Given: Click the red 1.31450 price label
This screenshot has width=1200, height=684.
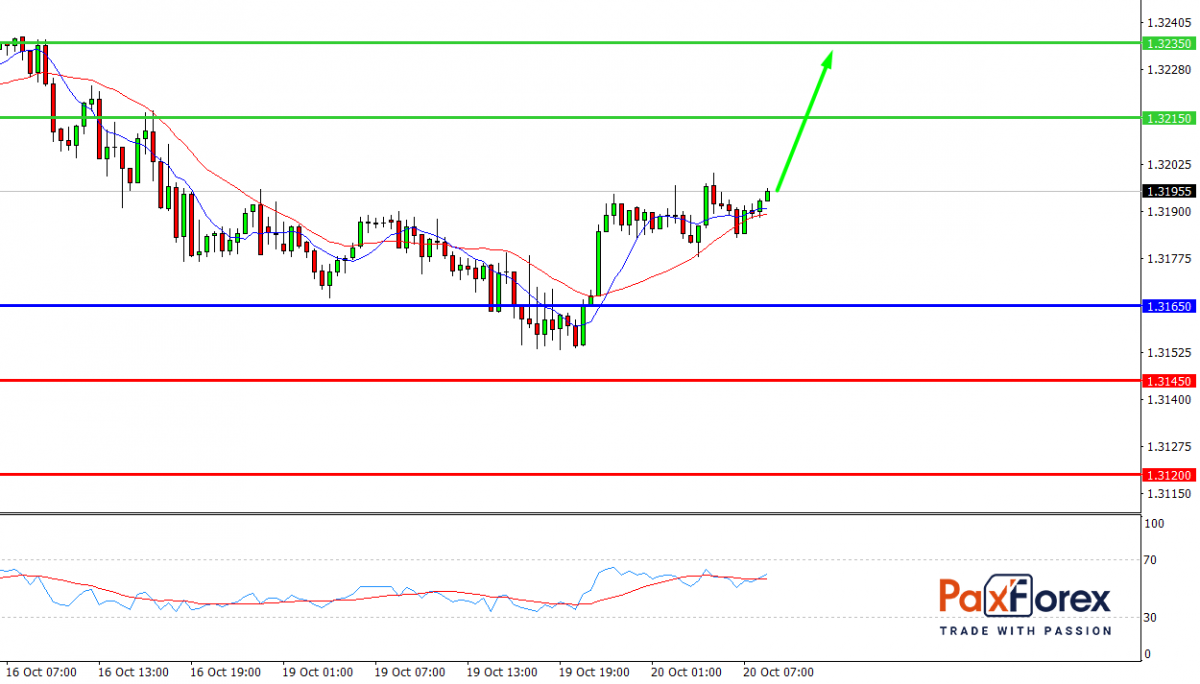Looking at the screenshot, I should pos(1169,381).
